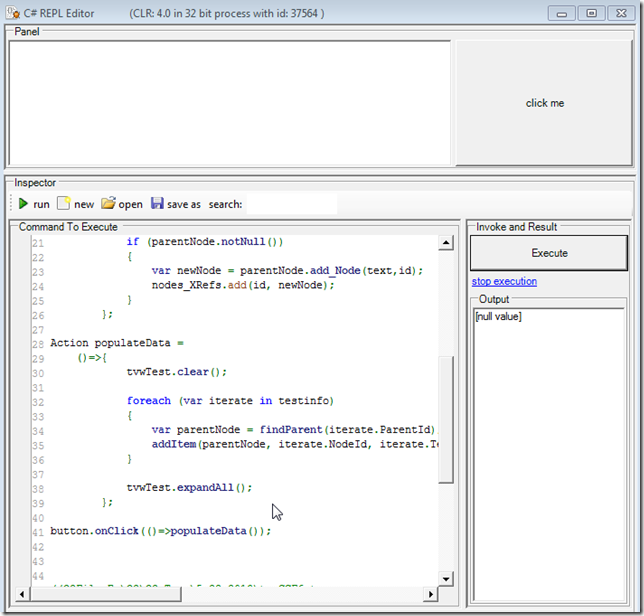Click the 'click me' button
Screen dimensions: 644x616
[x=544, y=103]
